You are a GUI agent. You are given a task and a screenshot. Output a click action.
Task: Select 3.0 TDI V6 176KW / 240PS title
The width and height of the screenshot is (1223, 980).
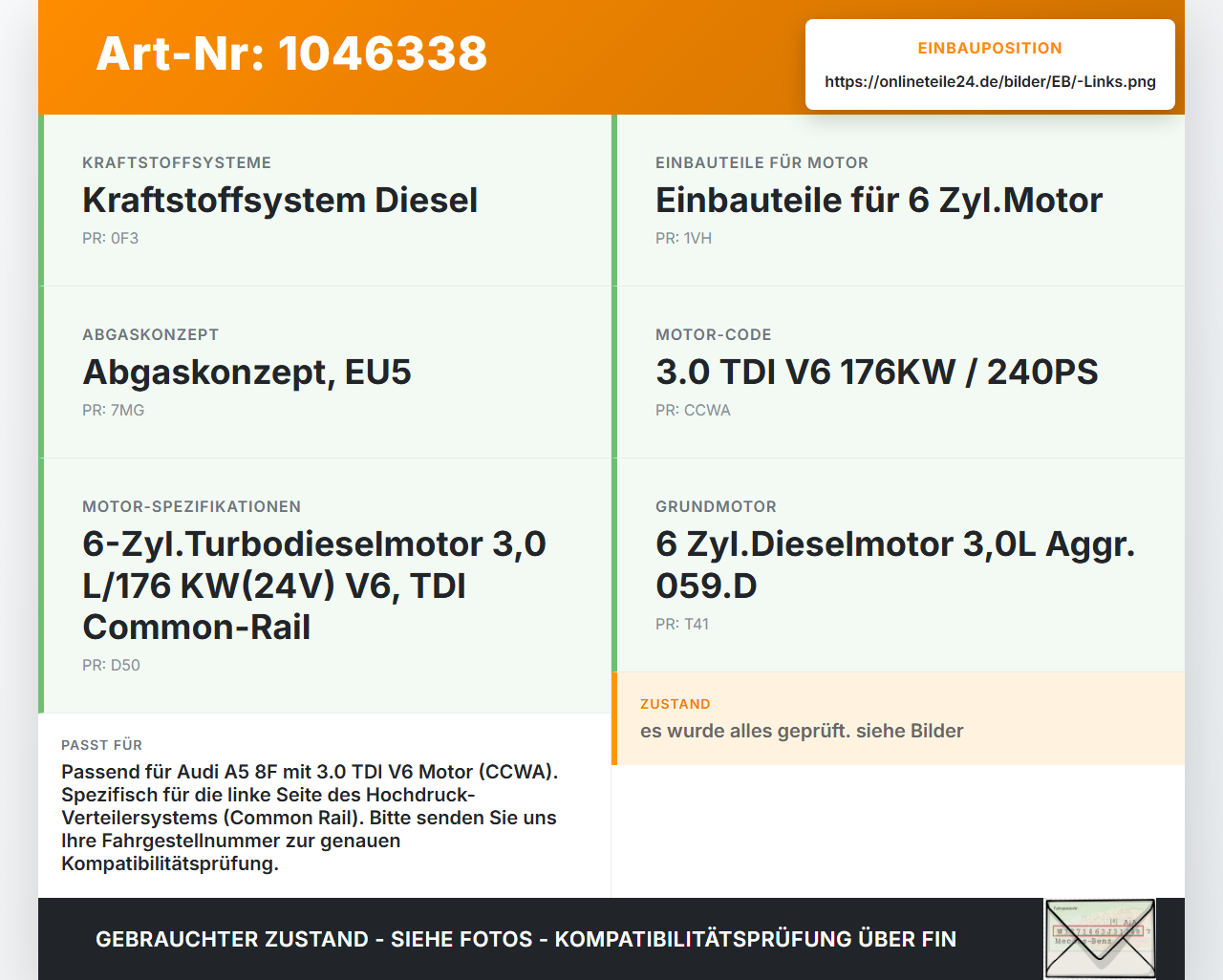877,373
